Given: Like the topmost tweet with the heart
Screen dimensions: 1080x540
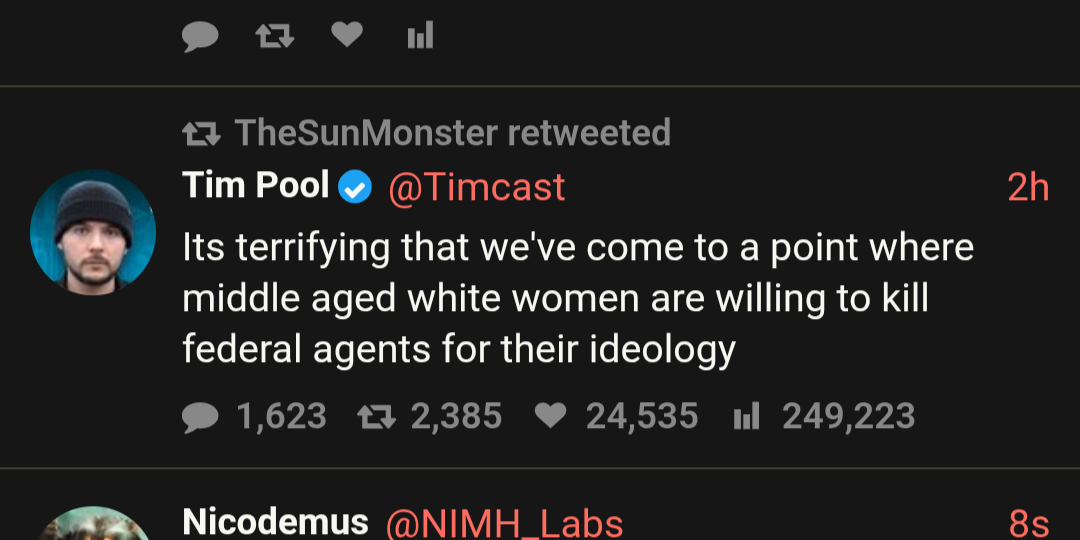Looking at the screenshot, I should [x=346, y=36].
